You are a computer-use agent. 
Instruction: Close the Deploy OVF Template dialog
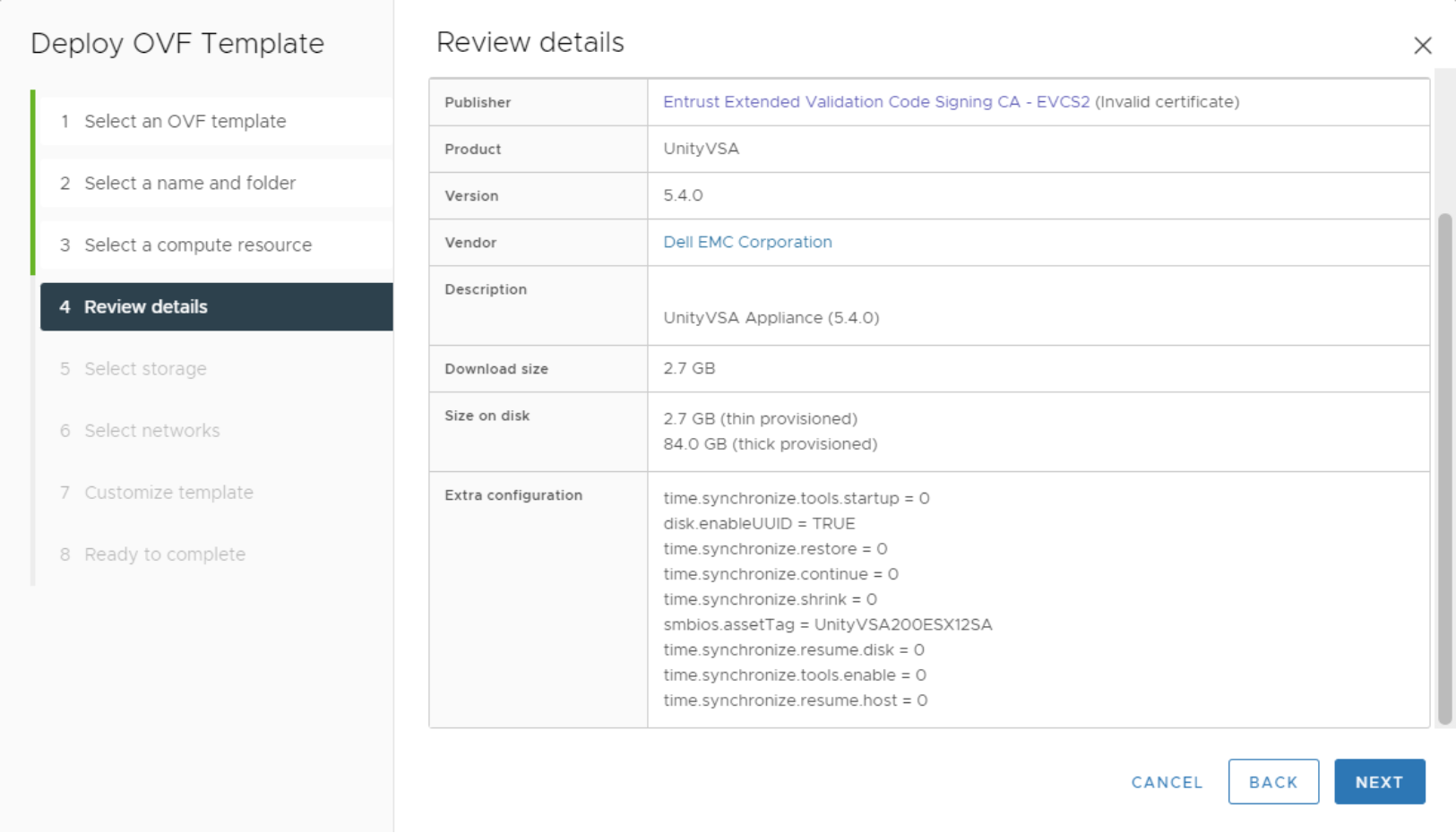click(x=1422, y=46)
